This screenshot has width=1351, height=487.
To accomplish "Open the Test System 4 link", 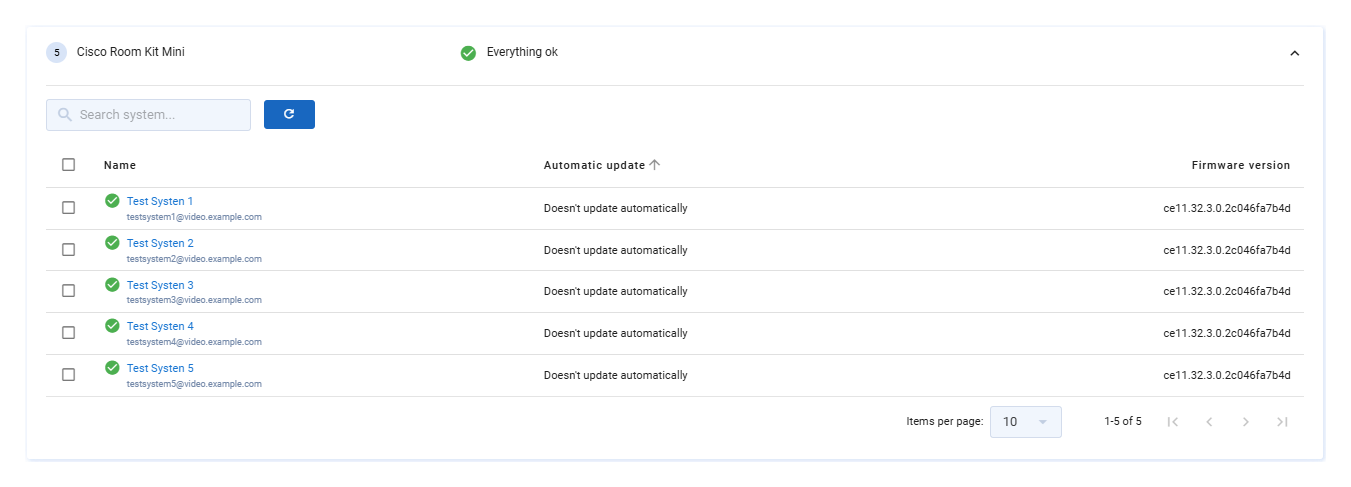I will point(160,326).
